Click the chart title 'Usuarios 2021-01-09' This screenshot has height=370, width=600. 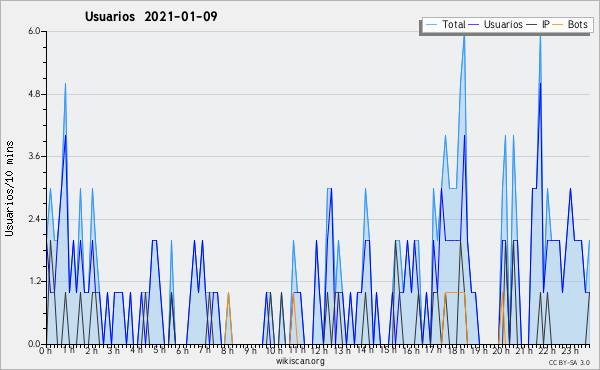[151, 16]
